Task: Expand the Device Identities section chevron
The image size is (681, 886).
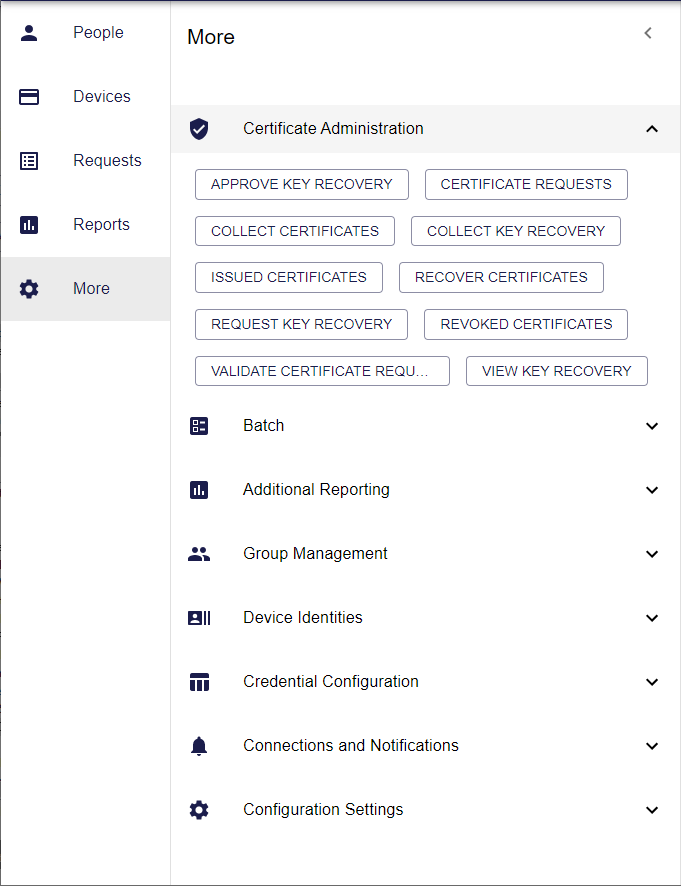Action: pos(652,618)
